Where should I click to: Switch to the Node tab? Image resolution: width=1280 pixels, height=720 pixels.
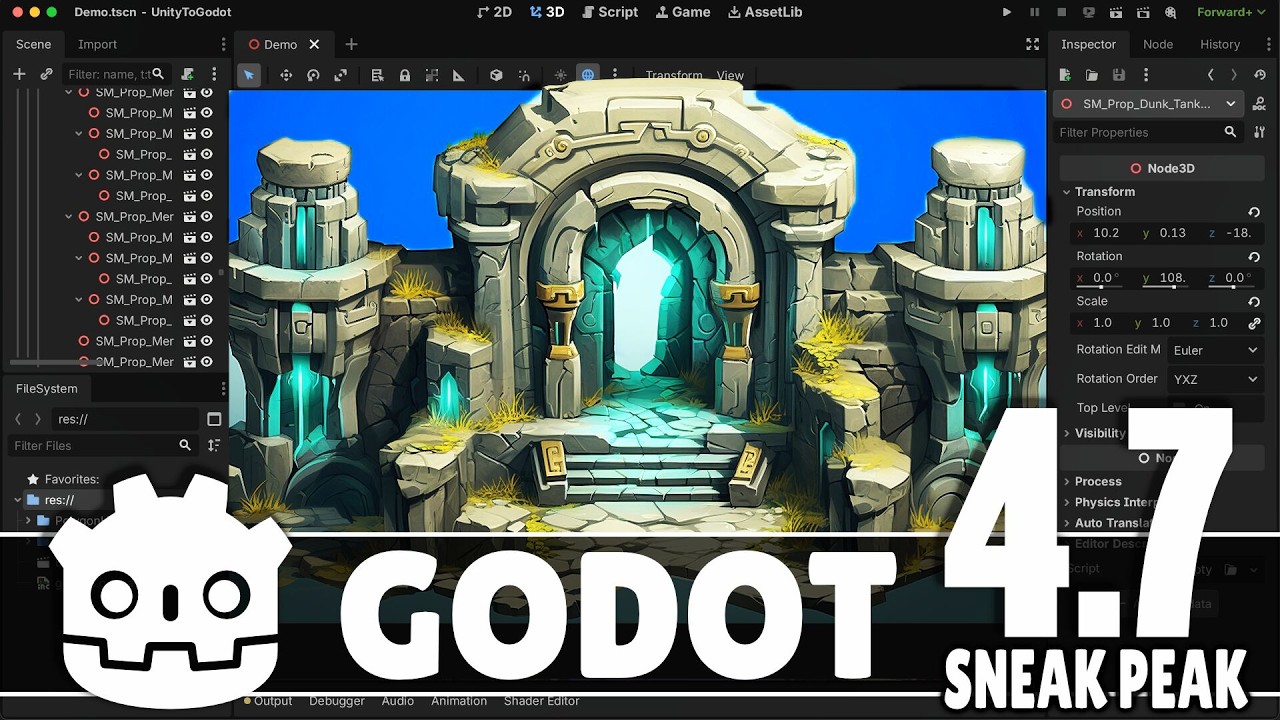click(x=1158, y=44)
